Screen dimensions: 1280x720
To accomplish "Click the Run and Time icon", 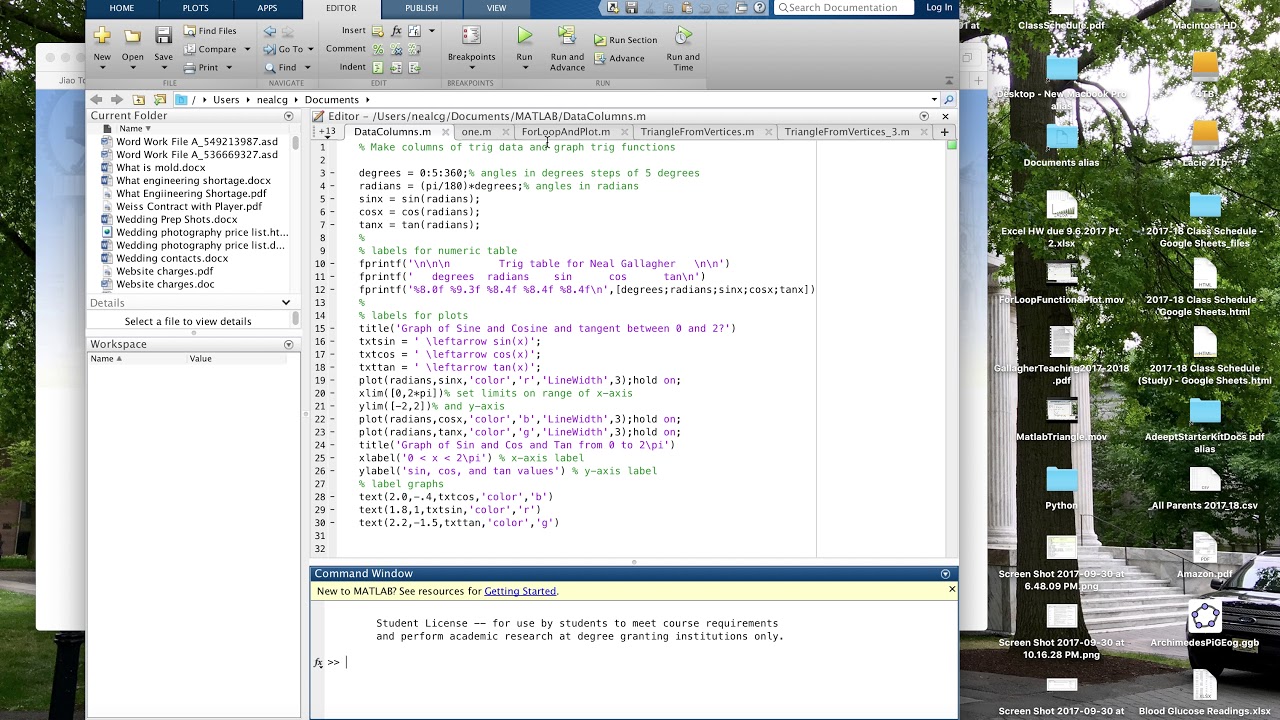I will [683, 36].
